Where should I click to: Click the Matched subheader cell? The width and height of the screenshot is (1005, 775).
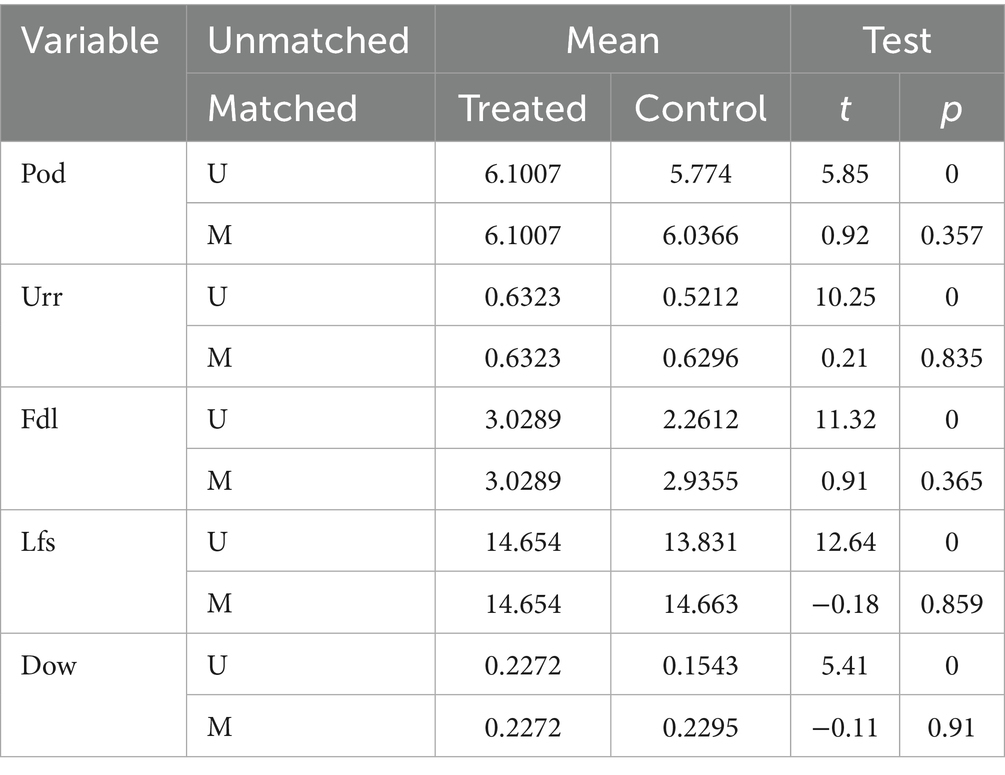282,108
